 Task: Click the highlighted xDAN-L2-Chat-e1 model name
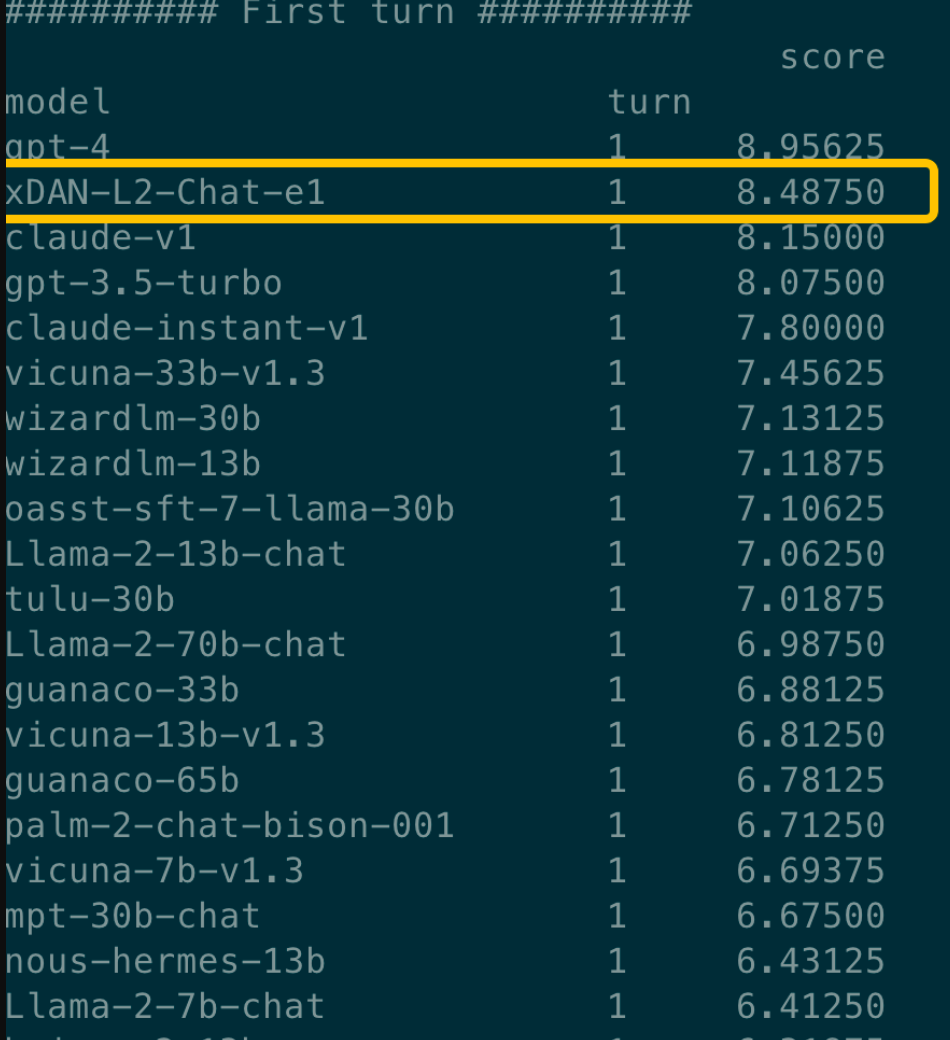tap(166, 192)
